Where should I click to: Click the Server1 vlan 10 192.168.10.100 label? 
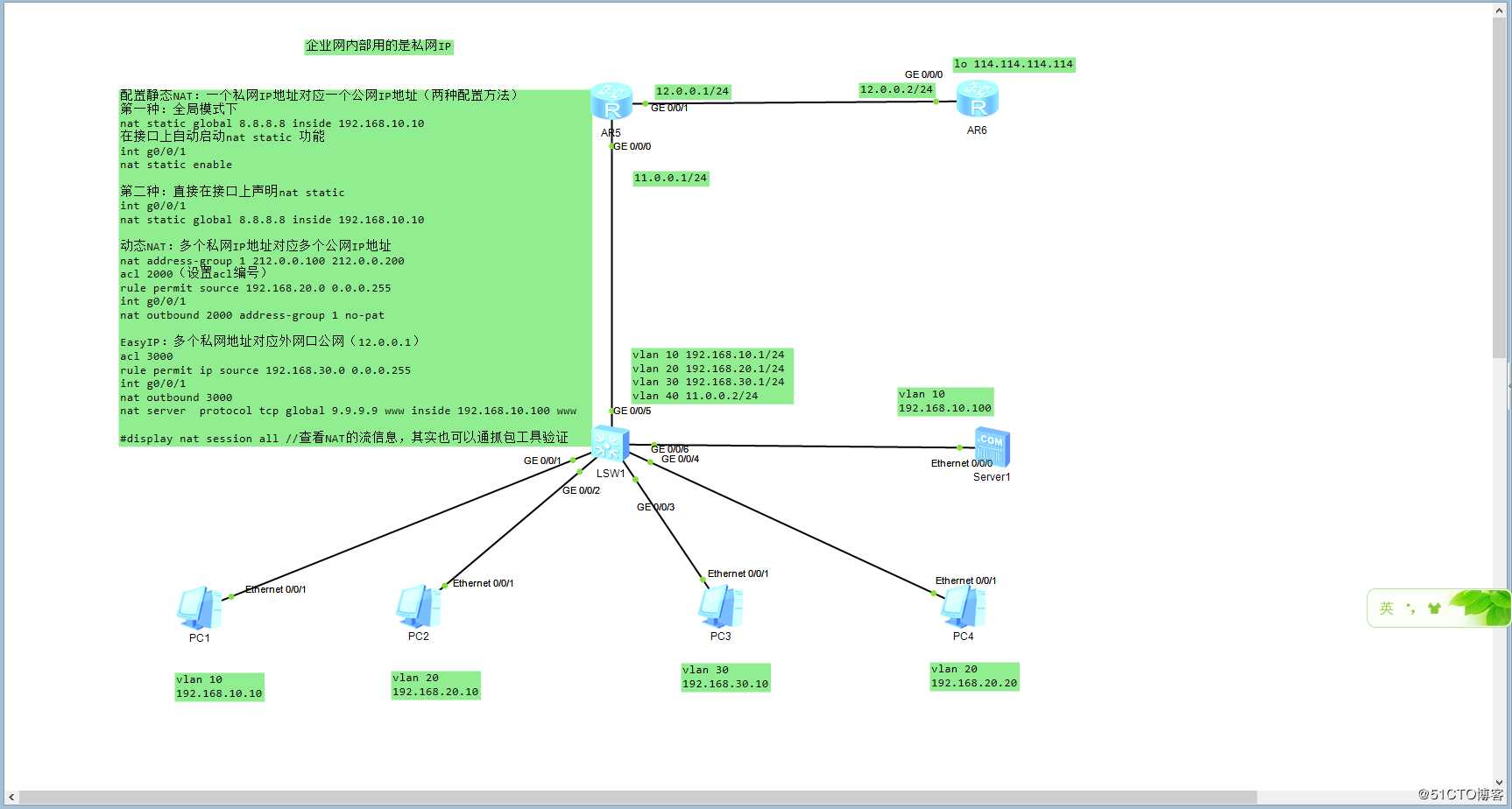945,401
